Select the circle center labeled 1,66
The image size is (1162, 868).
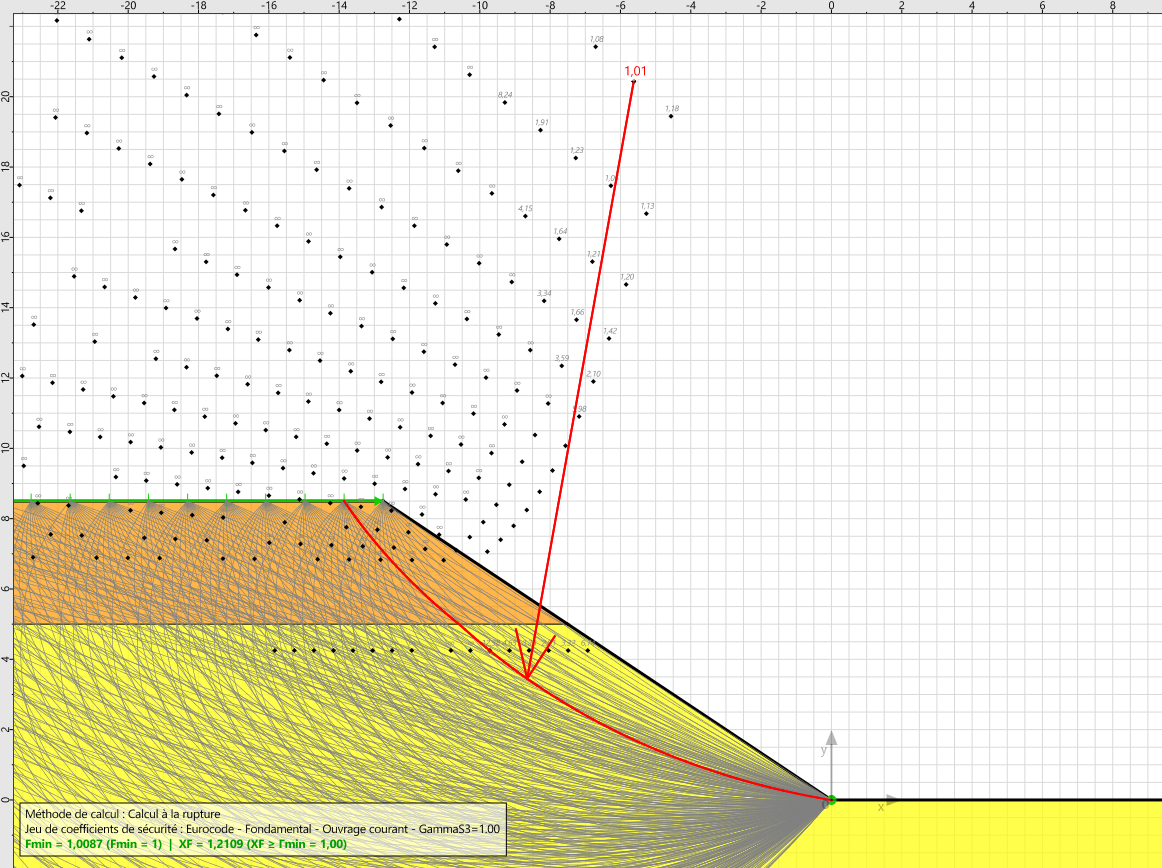[577, 319]
